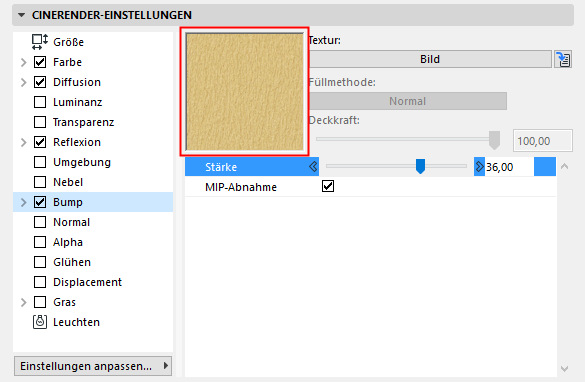Toggle the MIP-Abnahme checkbox
The width and height of the screenshot is (585, 382).
328,186
